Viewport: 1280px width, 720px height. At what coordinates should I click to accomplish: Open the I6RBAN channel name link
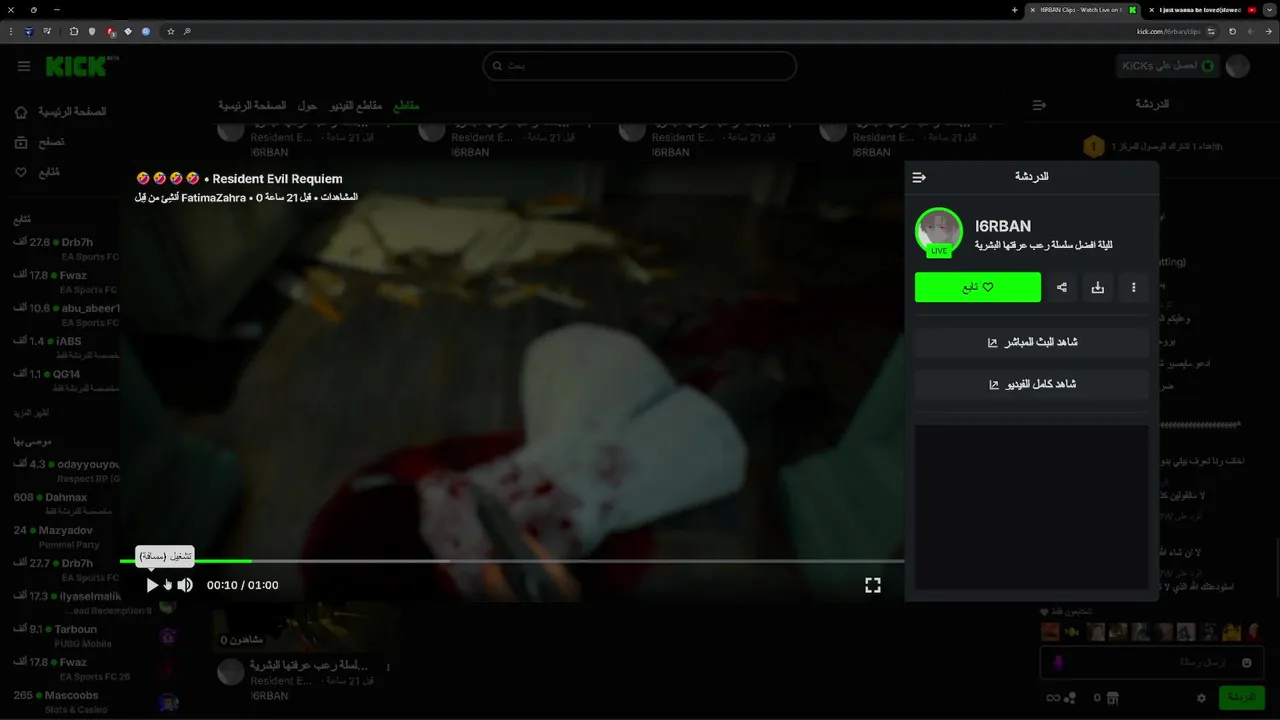1003,226
